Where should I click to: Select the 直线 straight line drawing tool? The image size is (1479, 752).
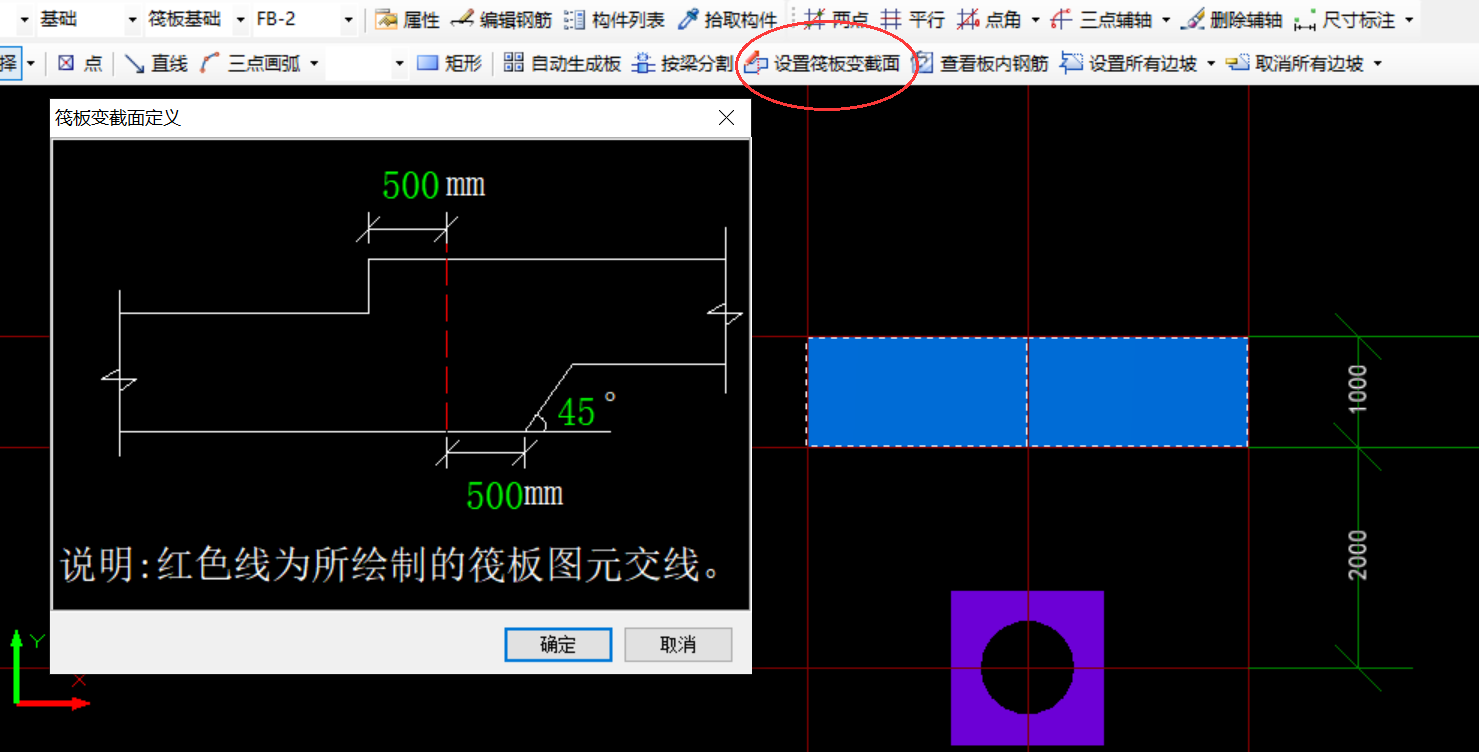pos(157,64)
